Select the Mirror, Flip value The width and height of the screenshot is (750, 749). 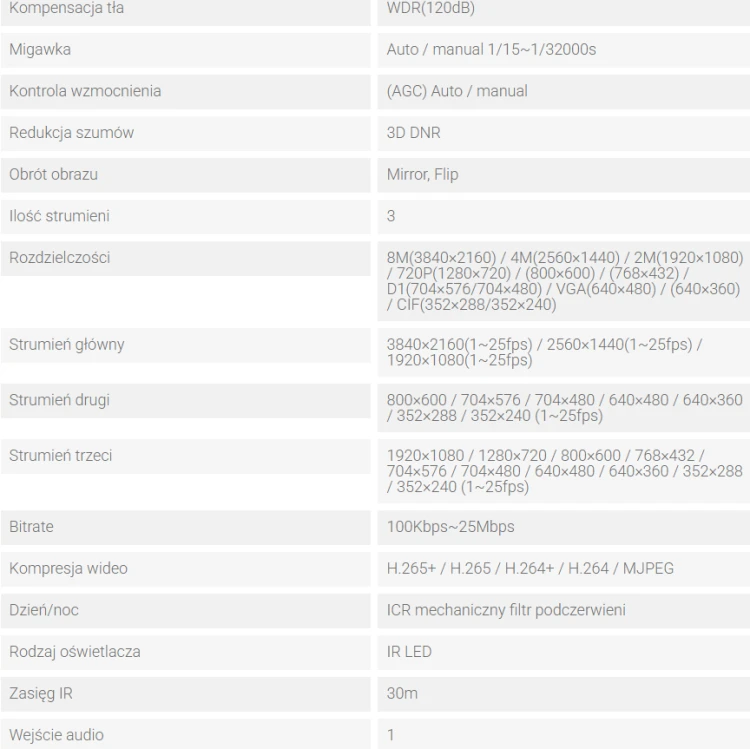point(422,175)
